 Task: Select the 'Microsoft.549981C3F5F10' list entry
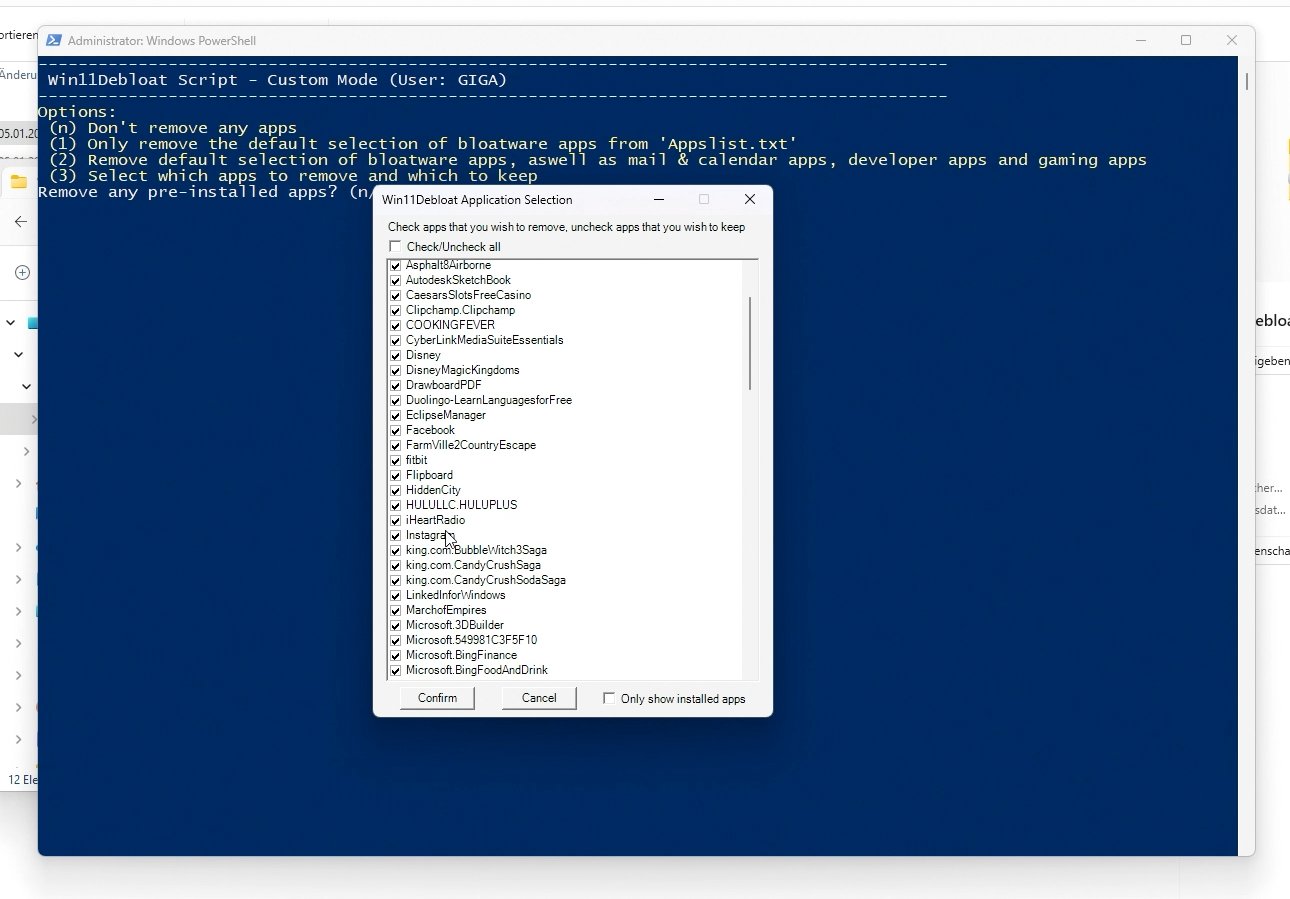[471, 640]
